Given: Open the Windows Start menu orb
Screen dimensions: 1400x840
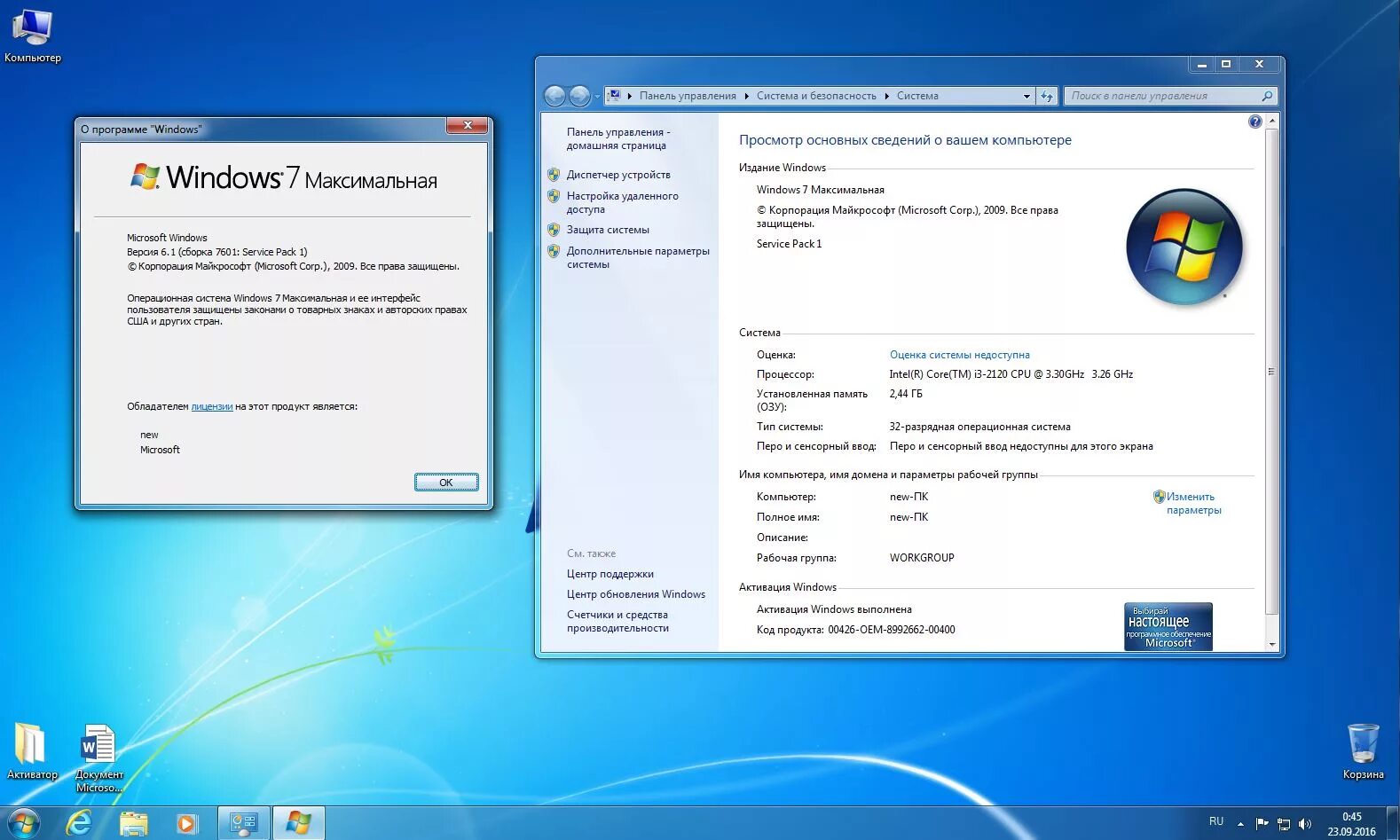Looking at the screenshot, I should [x=23, y=823].
